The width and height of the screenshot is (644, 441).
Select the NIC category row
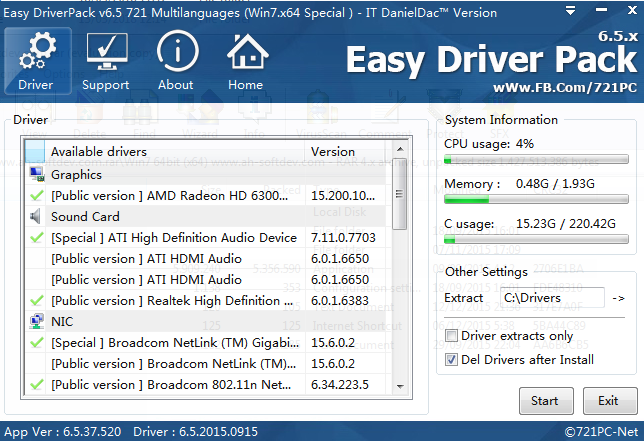205,322
